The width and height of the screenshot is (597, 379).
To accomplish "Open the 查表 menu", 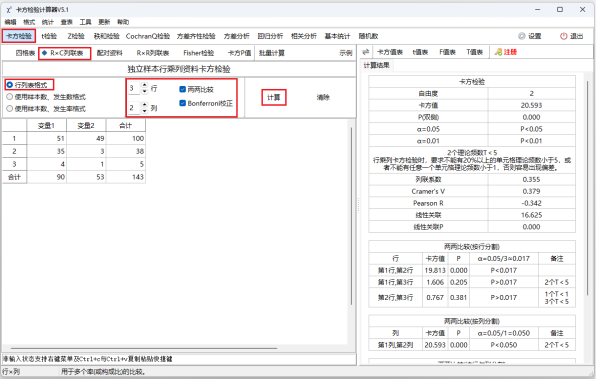I will [x=66, y=22].
